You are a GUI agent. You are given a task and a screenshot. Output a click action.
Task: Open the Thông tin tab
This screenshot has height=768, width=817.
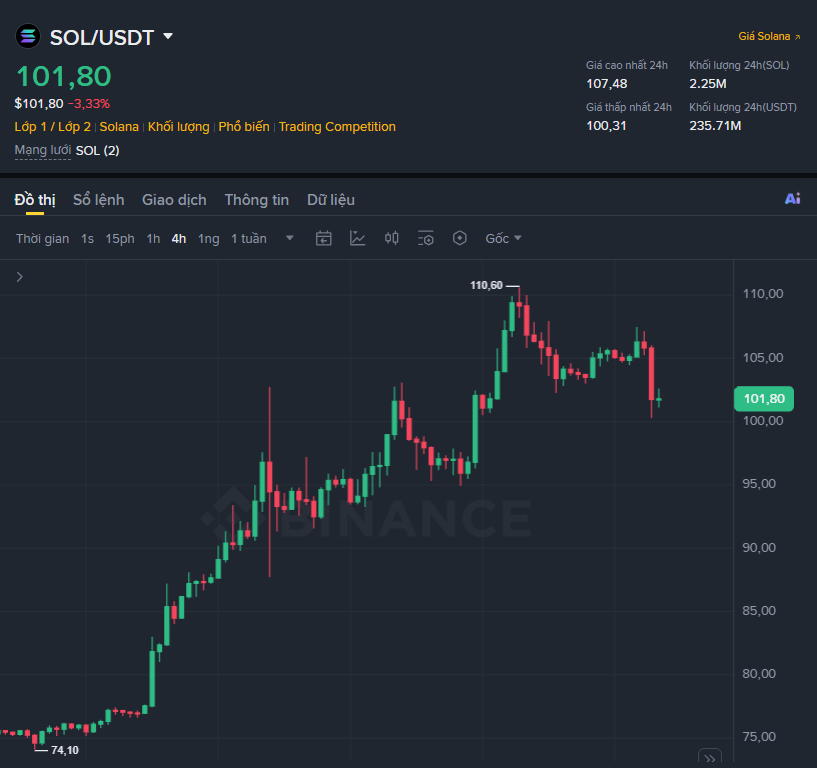(256, 200)
